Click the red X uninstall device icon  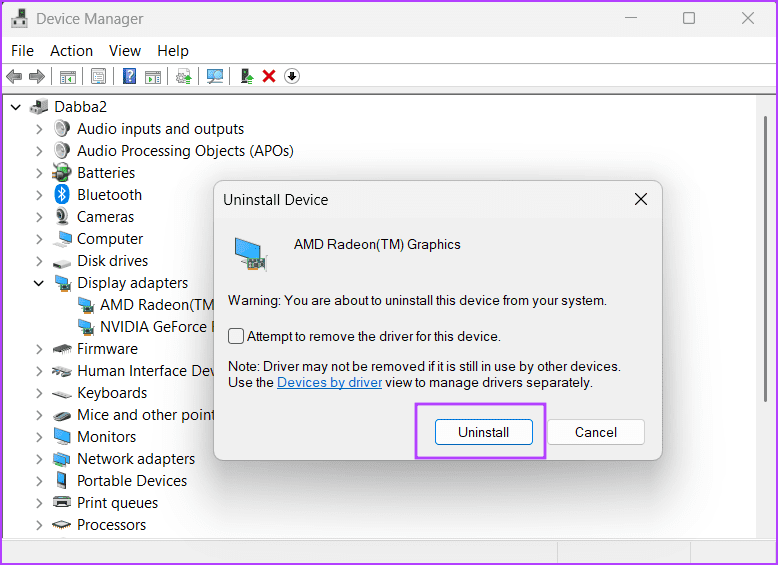[x=269, y=76]
